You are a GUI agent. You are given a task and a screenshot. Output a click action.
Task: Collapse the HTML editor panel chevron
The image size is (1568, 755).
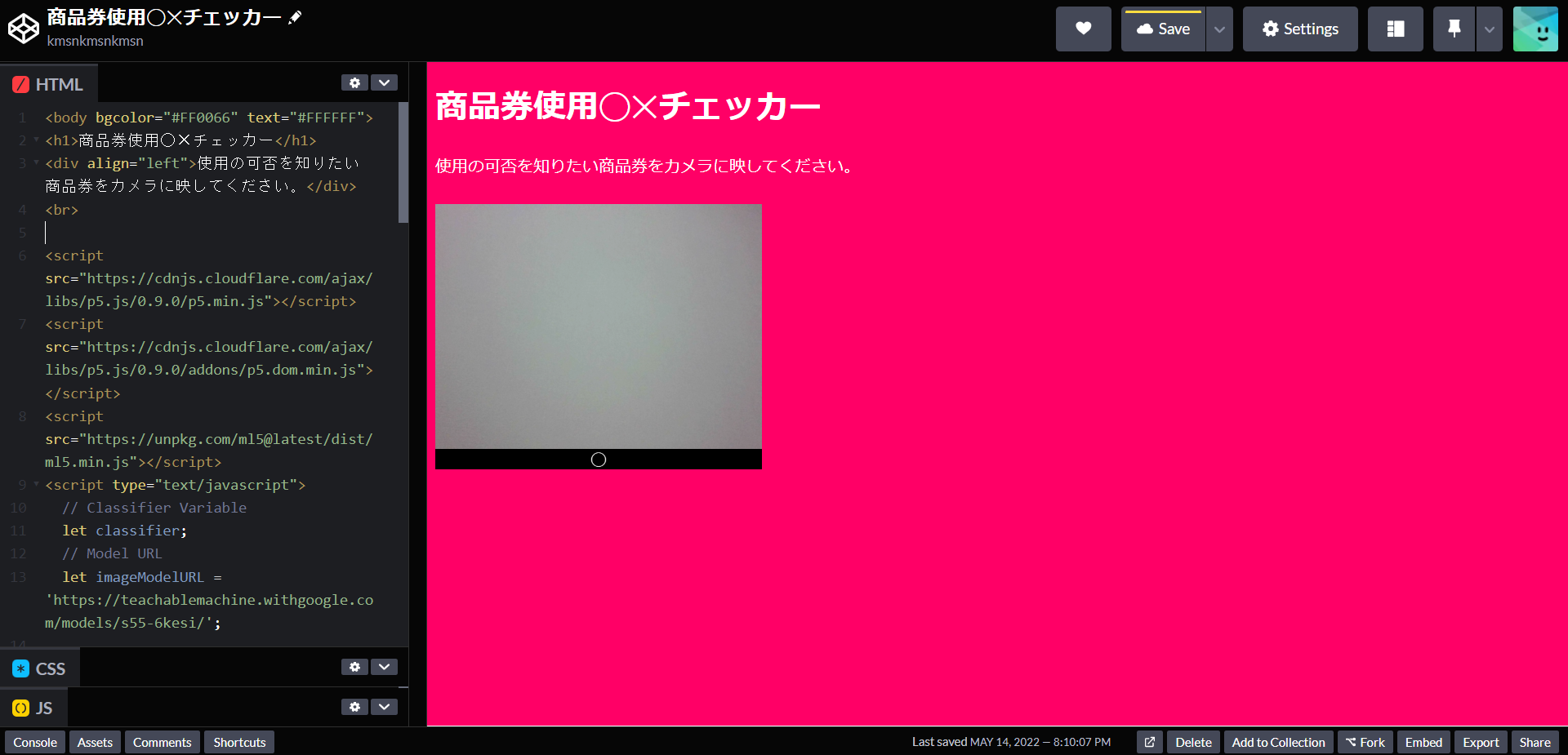pos(384,82)
